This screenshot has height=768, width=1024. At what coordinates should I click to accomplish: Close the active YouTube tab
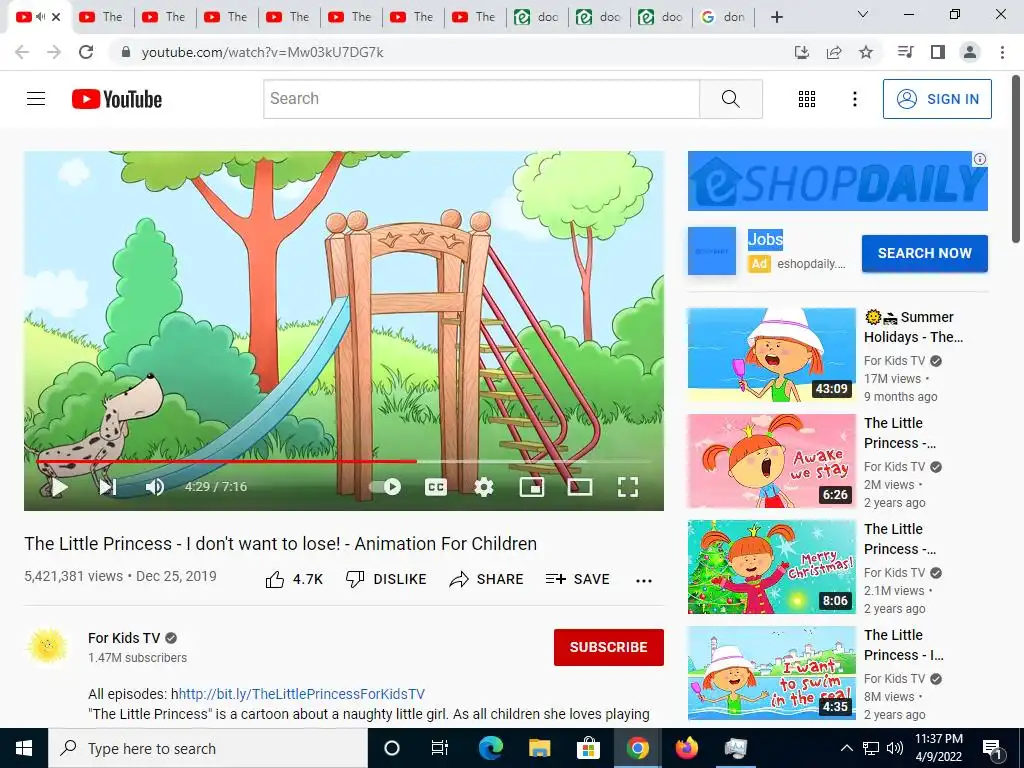click(56, 17)
